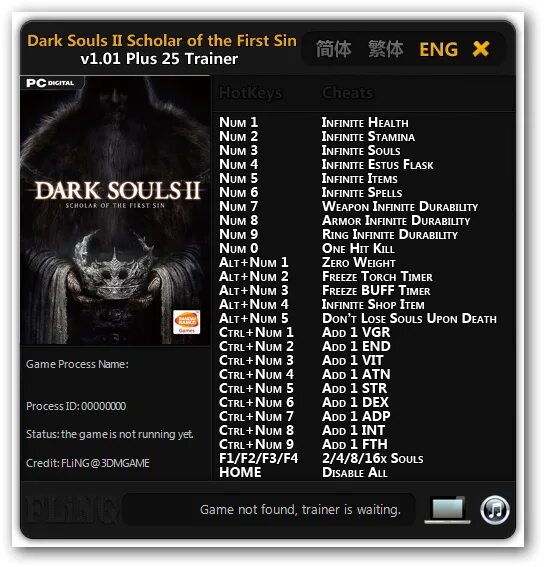Click Weapon Infinite Durability entry

click(400, 206)
